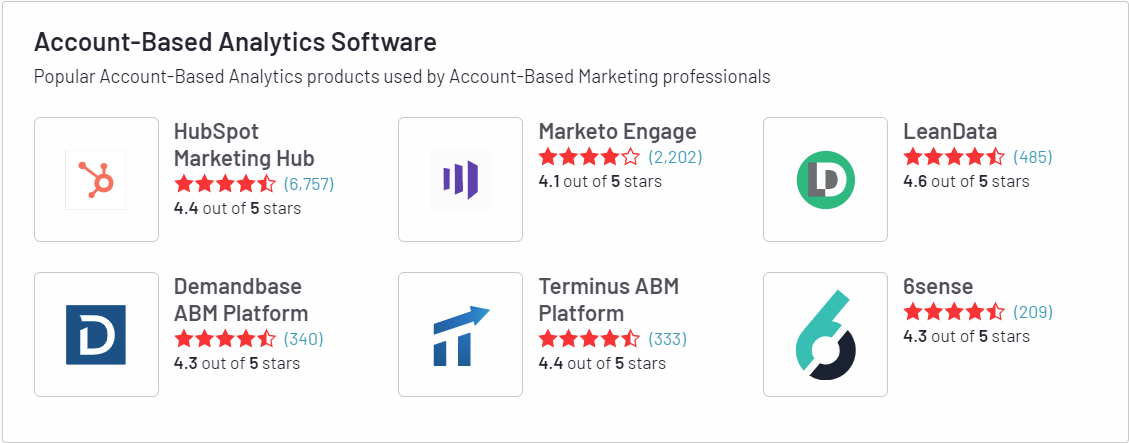Open the HubSpot sprocket logo icon
Viewport: 1129px width, 443px height.
96,179
